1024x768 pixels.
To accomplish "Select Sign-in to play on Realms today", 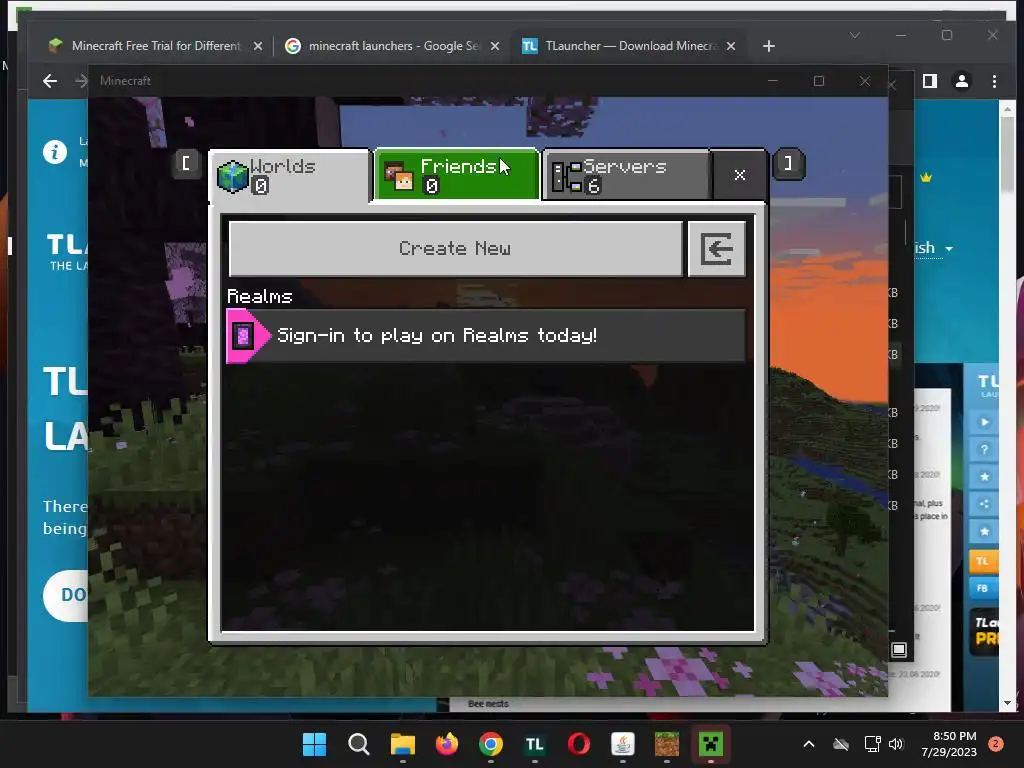I will (485, 335).
